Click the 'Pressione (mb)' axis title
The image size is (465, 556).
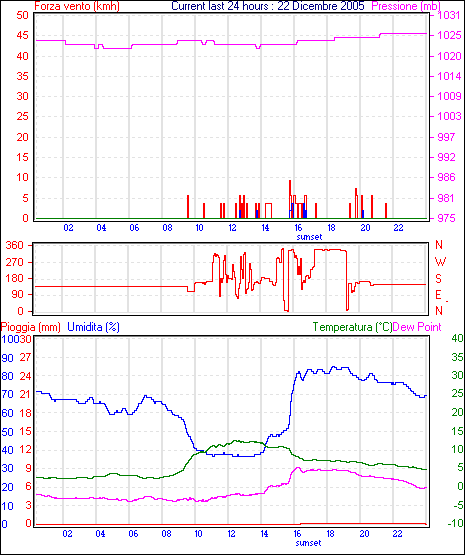406,6
